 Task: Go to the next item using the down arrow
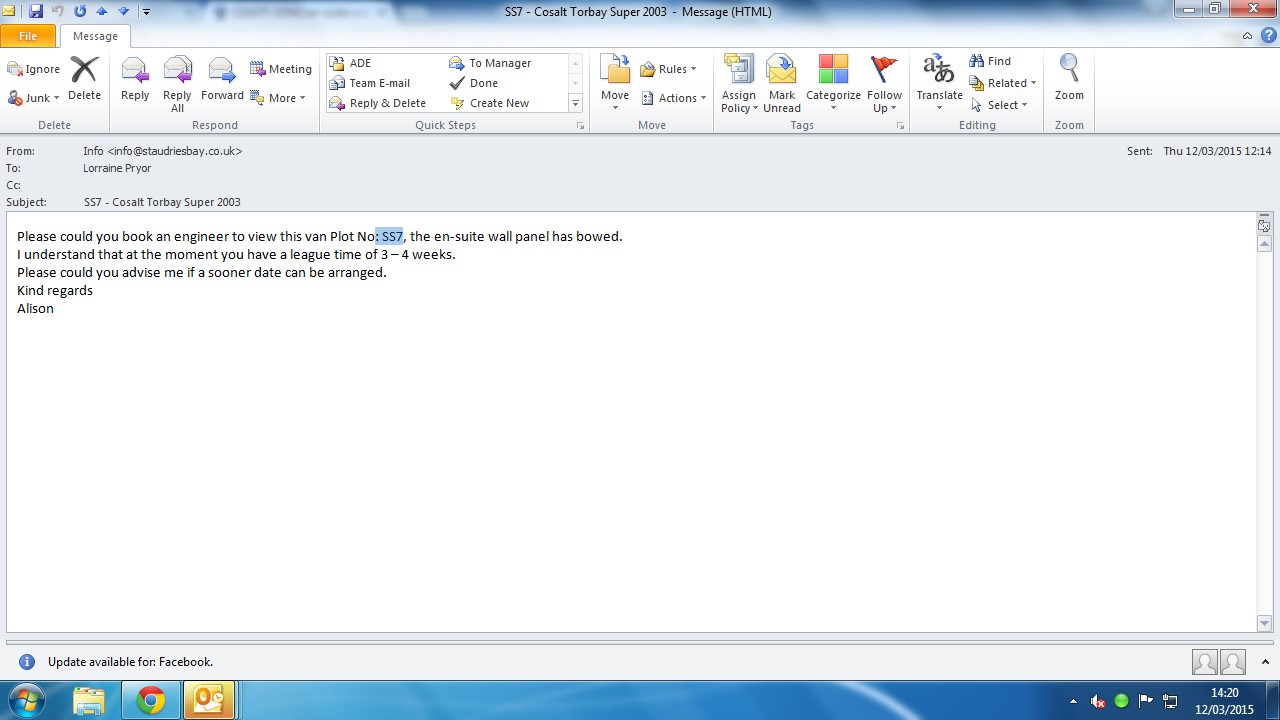[123, 11]
